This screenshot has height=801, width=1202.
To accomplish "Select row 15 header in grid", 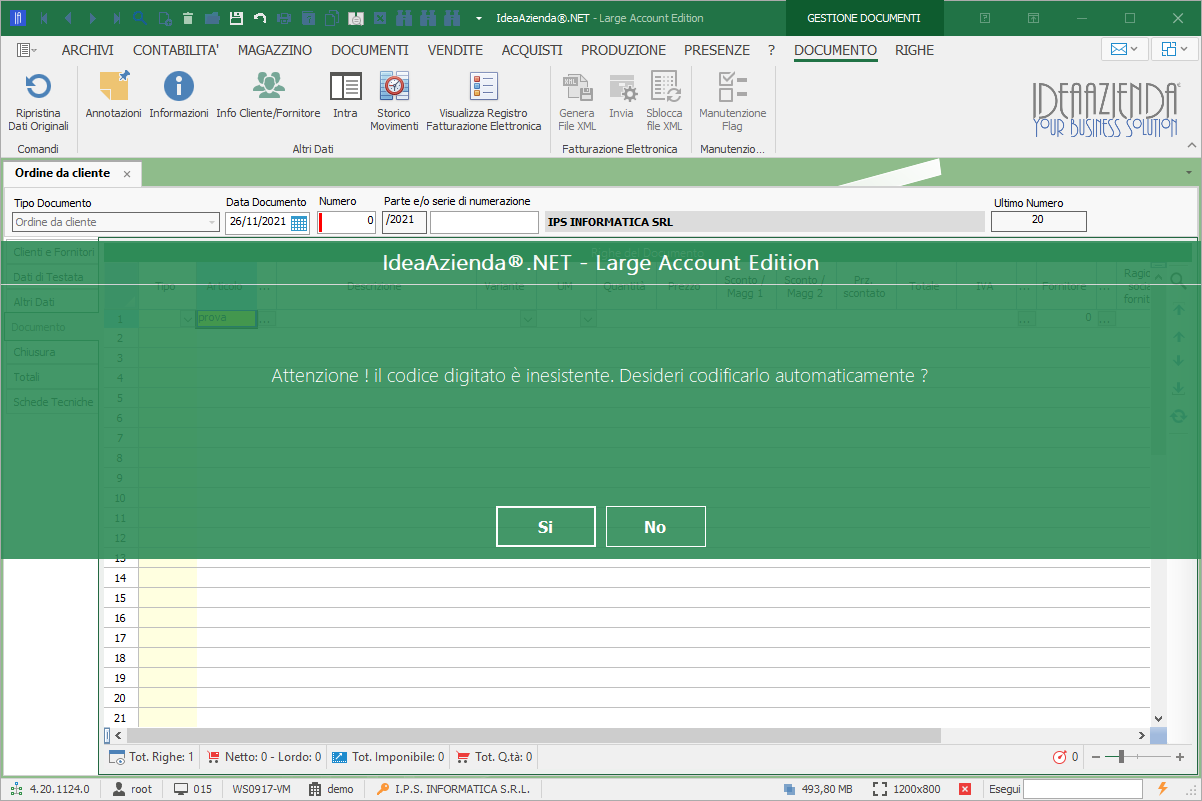I will (120, 598).
